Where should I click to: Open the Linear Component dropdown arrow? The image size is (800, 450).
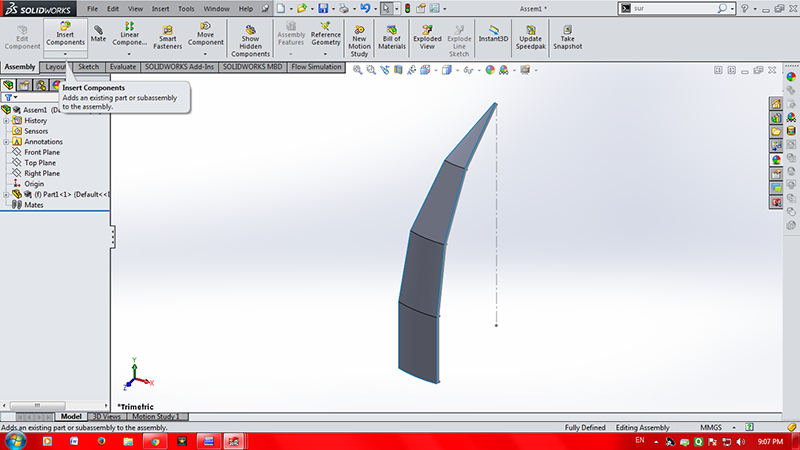coord(129,54)
